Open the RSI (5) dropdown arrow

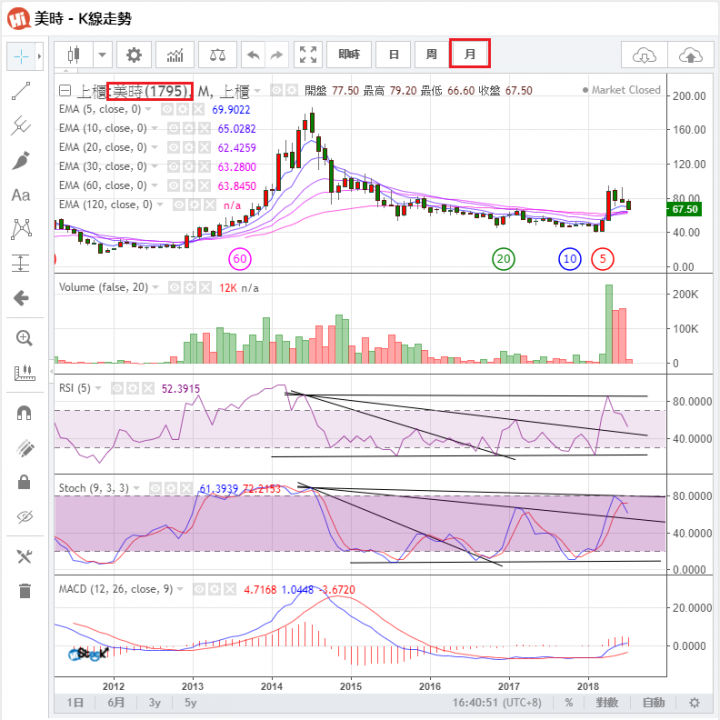click(98, 388)
